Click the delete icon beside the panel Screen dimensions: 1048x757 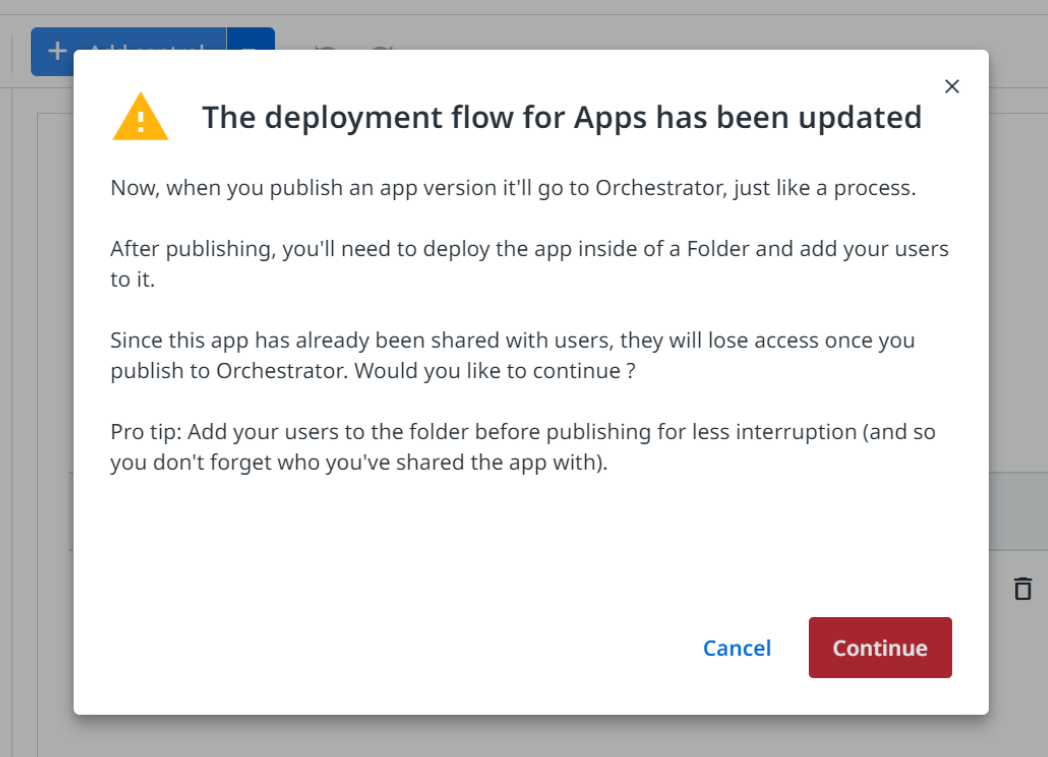point(1023,589)
